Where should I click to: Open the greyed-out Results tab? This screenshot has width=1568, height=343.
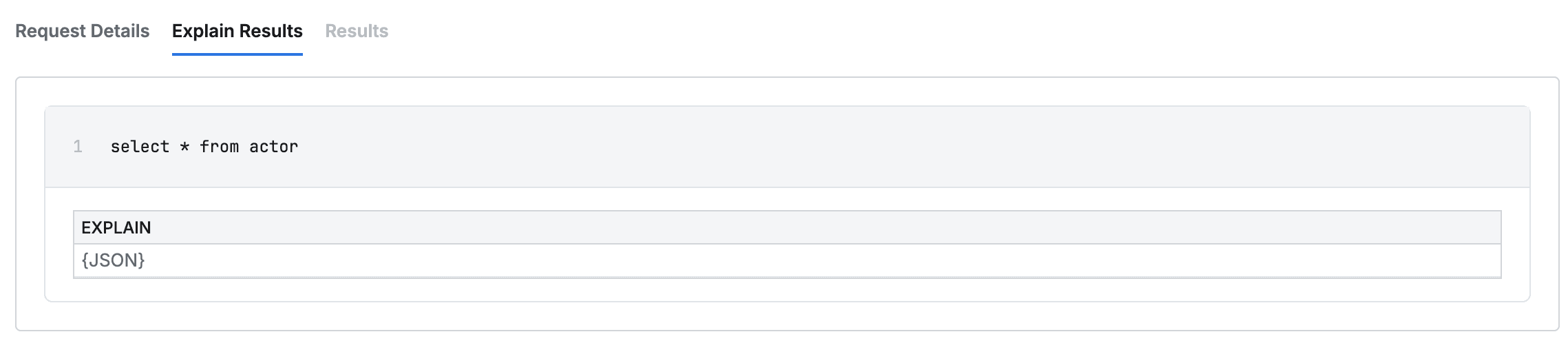coord(357,31)
